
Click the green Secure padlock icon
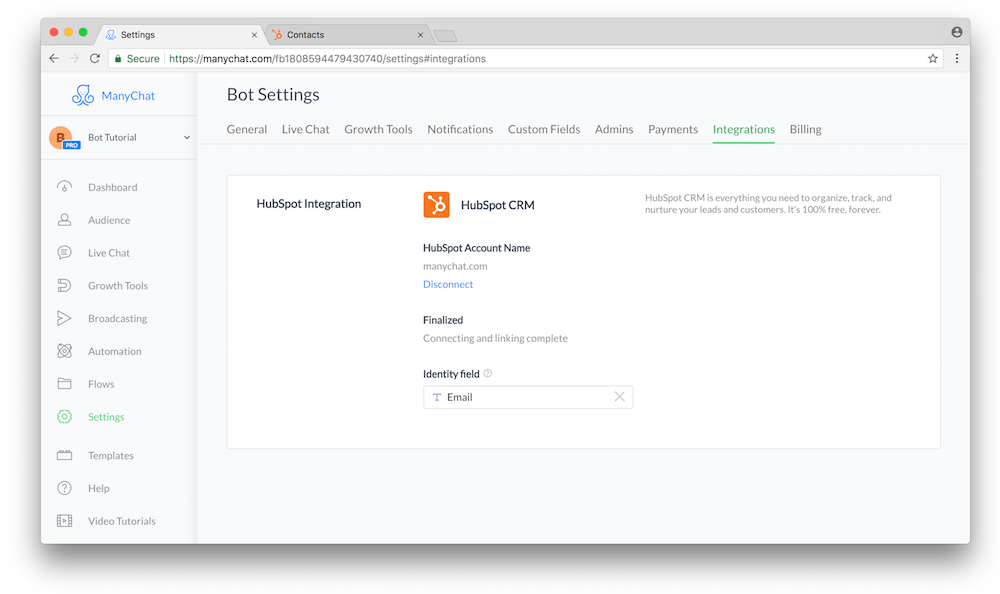point(118,59)
